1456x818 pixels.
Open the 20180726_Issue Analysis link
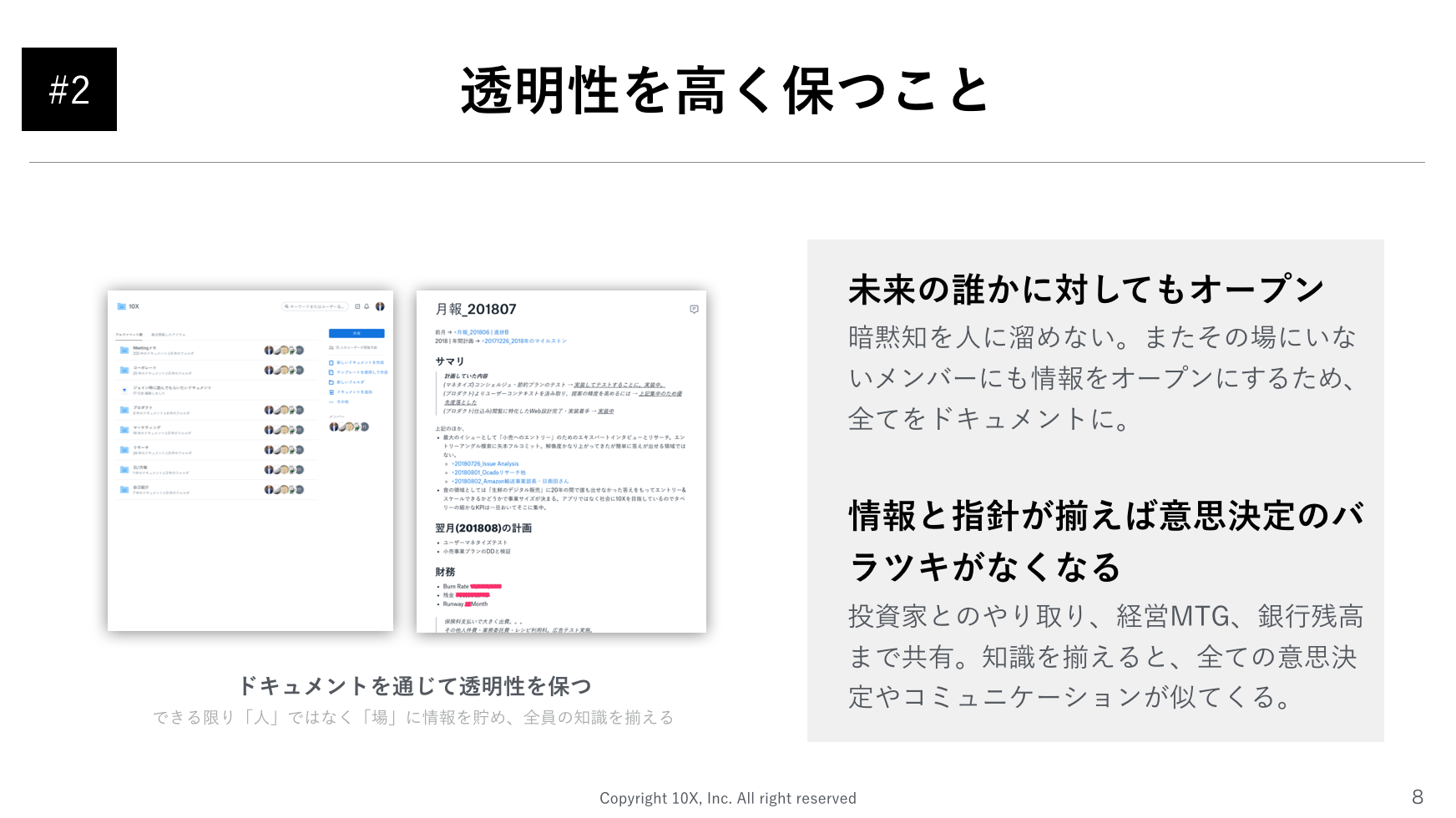(x=486, y=463)
